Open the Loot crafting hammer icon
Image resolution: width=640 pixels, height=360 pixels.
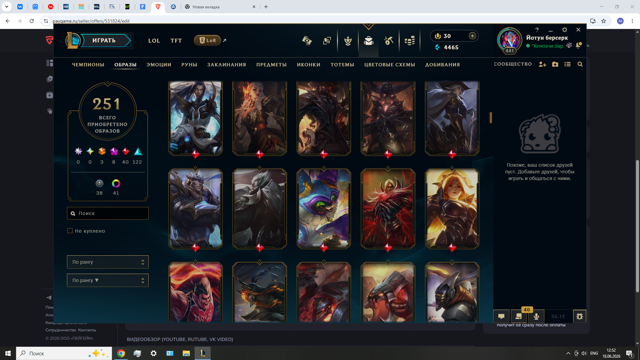pyautogui.click(x=388, y=40)
